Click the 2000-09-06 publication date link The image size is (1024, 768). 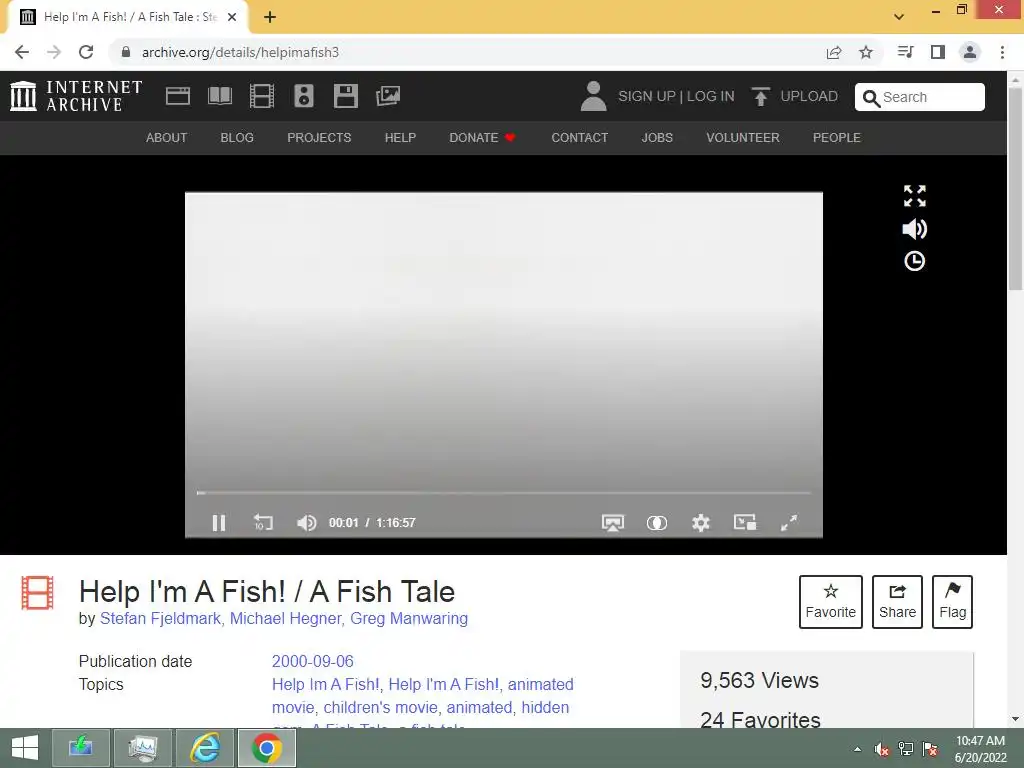(x=313, y=662)
